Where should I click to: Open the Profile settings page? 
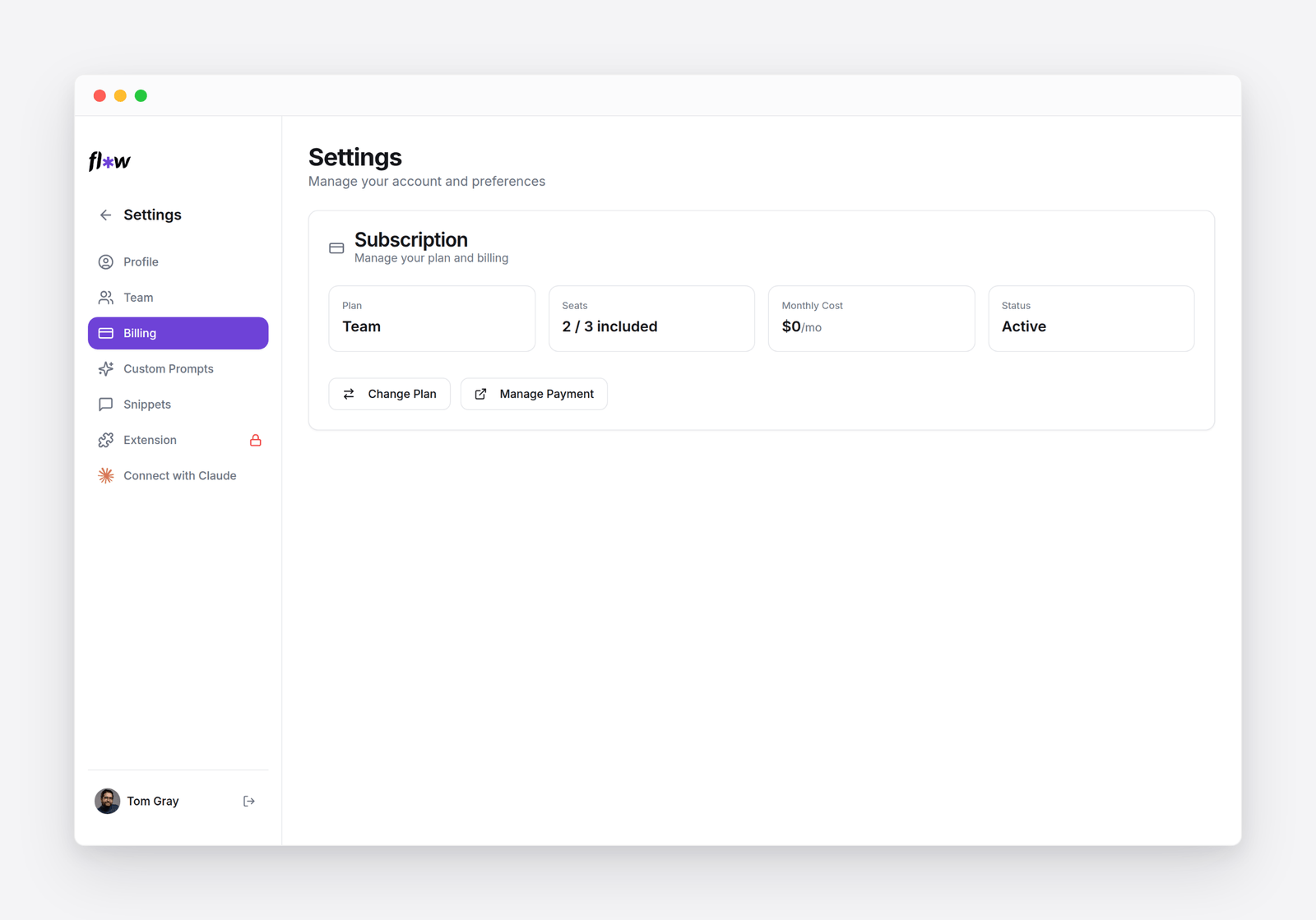[x=178, y=262]
